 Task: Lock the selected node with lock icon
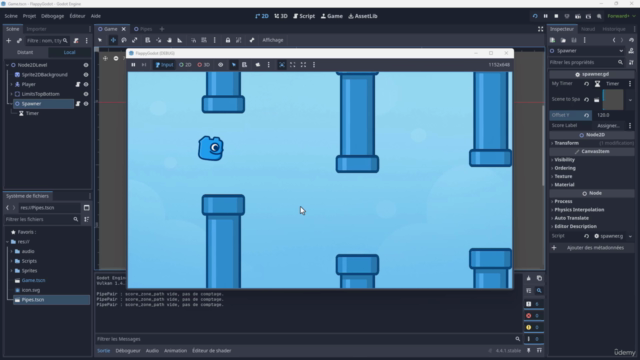pyautogui.click(x=228, y=40)
